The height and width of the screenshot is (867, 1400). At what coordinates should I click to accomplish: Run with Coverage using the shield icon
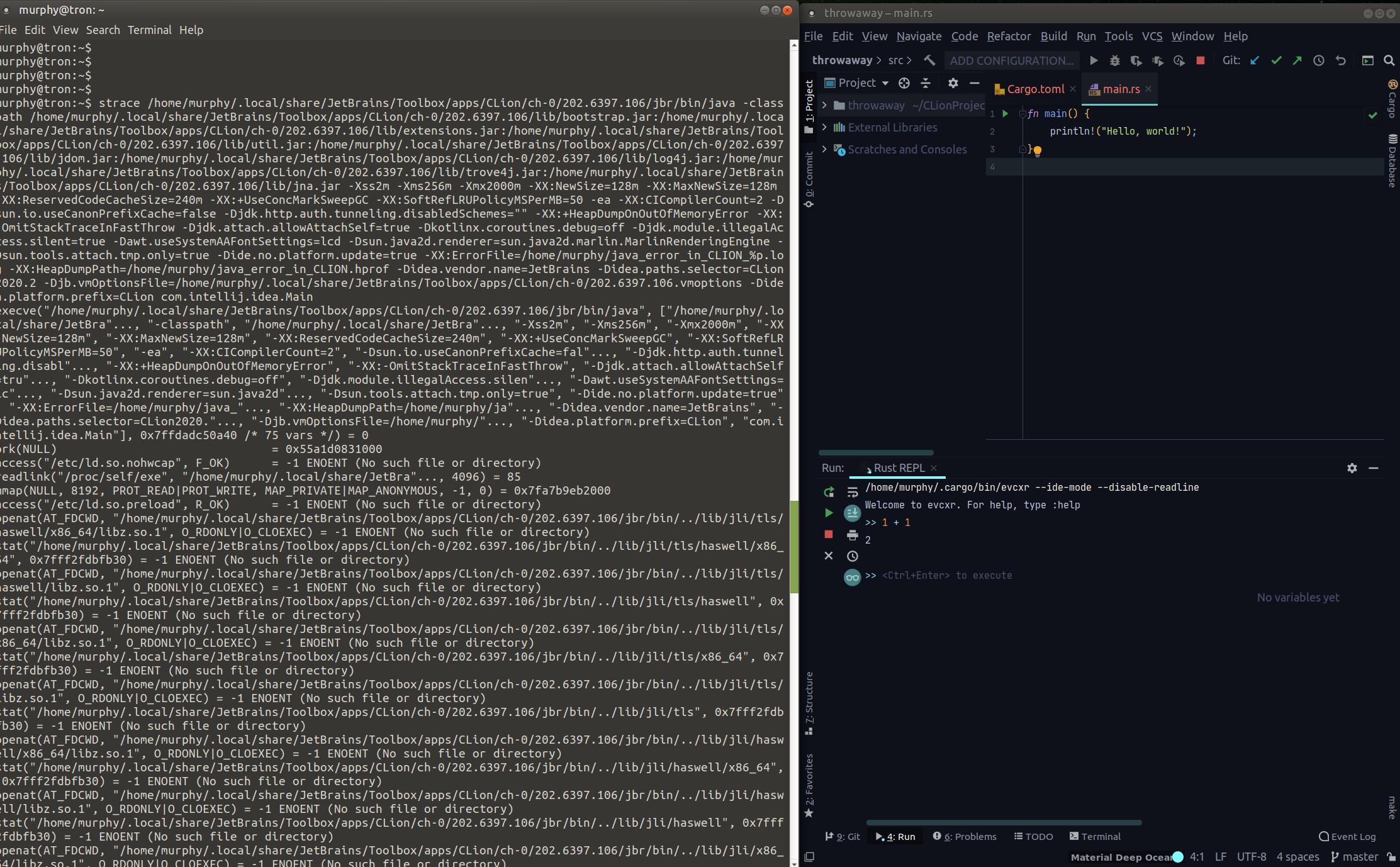click(1136, 60)
